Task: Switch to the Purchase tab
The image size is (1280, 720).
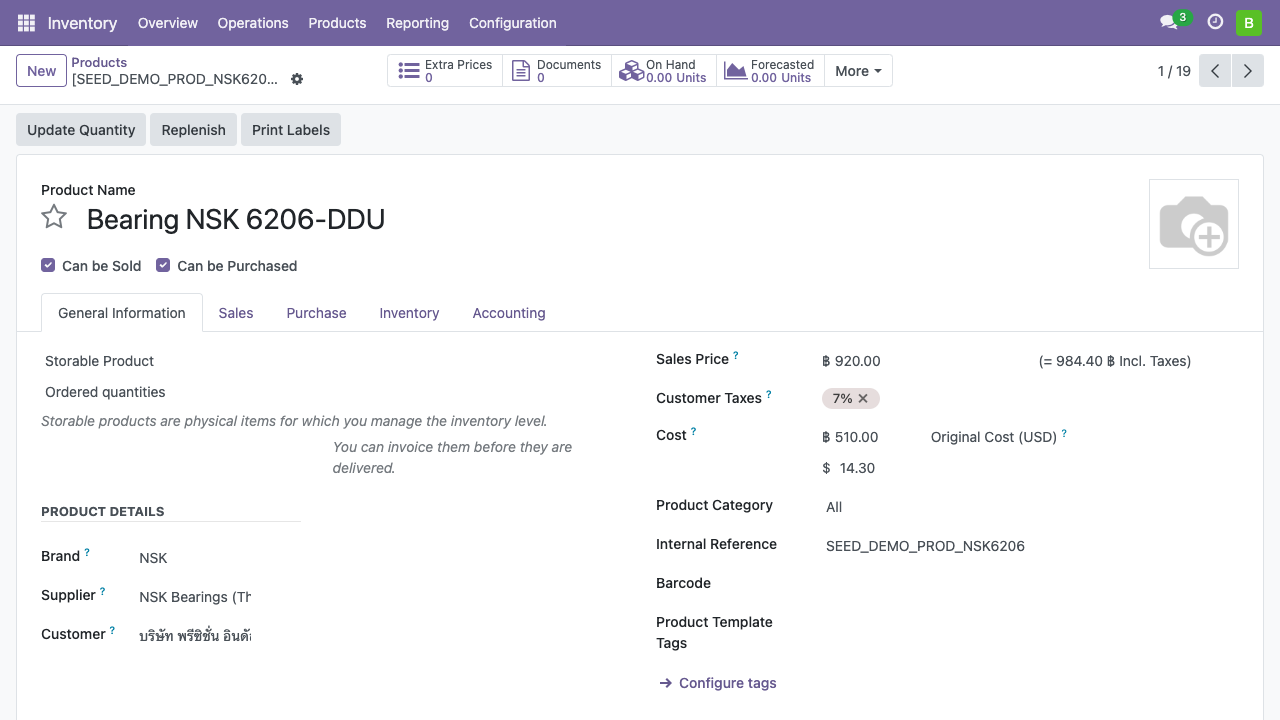Action: [x=316, y=313]
